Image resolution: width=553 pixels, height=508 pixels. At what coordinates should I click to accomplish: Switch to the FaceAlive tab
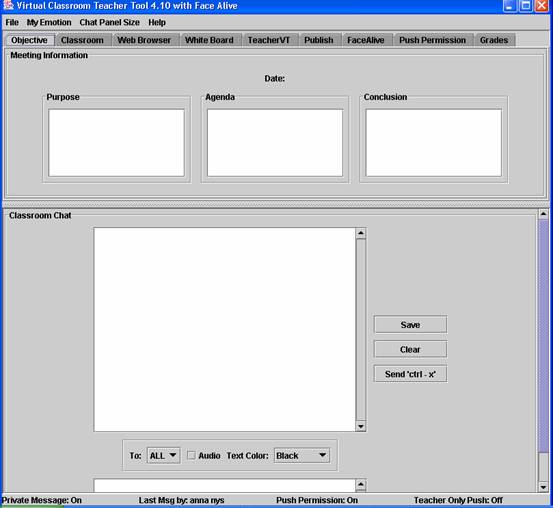(x=366, y=40)
